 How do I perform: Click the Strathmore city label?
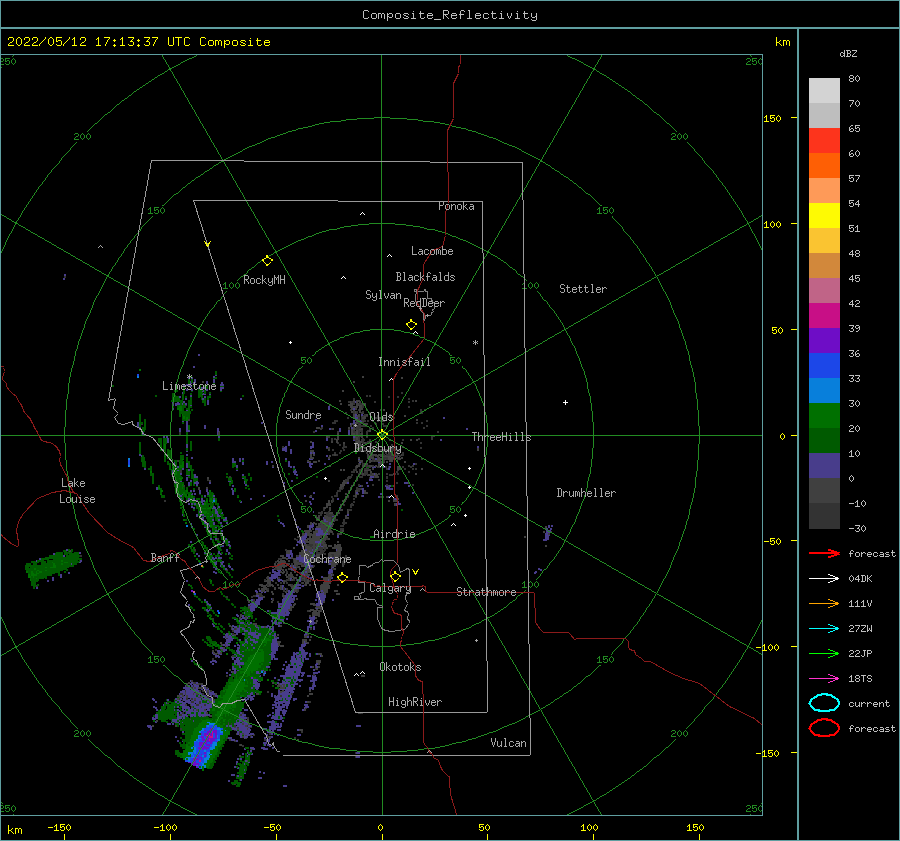tap(486, 592)
